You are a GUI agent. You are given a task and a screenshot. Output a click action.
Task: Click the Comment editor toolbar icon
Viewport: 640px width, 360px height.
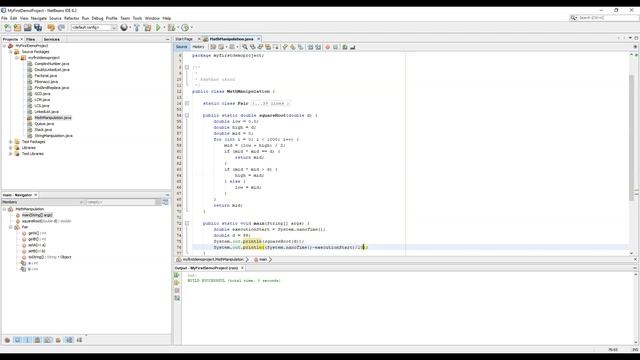345,47
